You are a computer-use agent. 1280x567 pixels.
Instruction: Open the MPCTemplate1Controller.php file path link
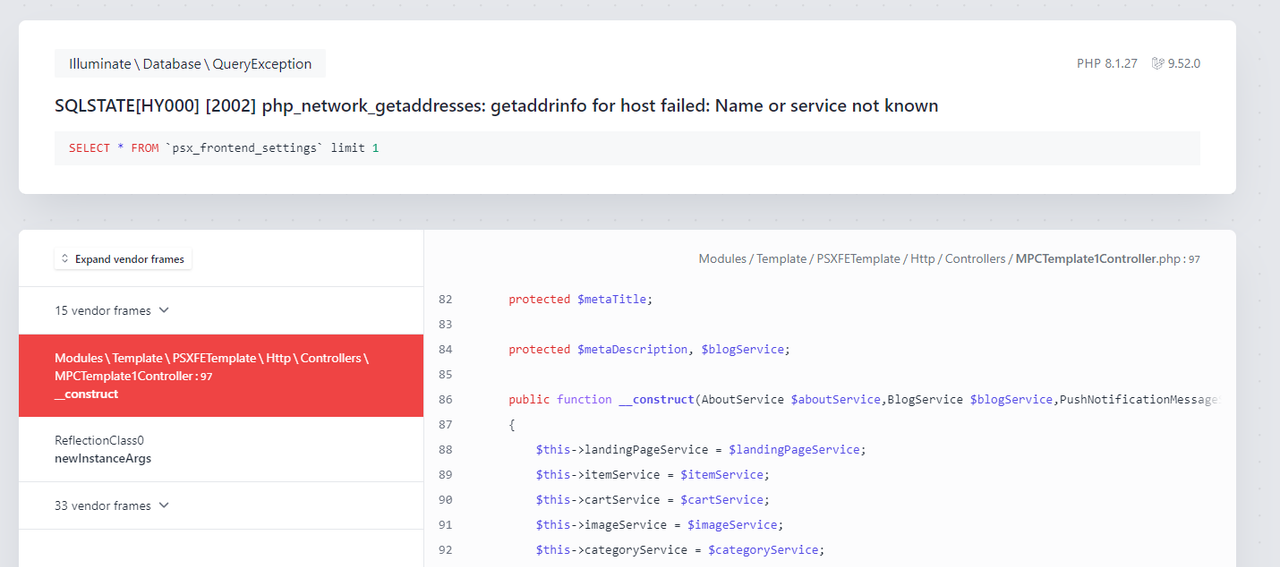(948, 259)
